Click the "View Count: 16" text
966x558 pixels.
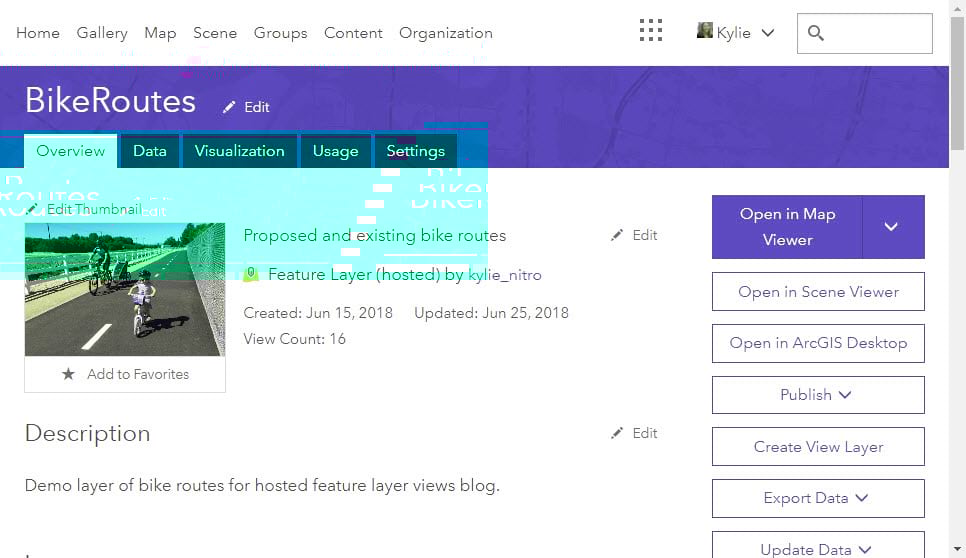coord(294,339)
